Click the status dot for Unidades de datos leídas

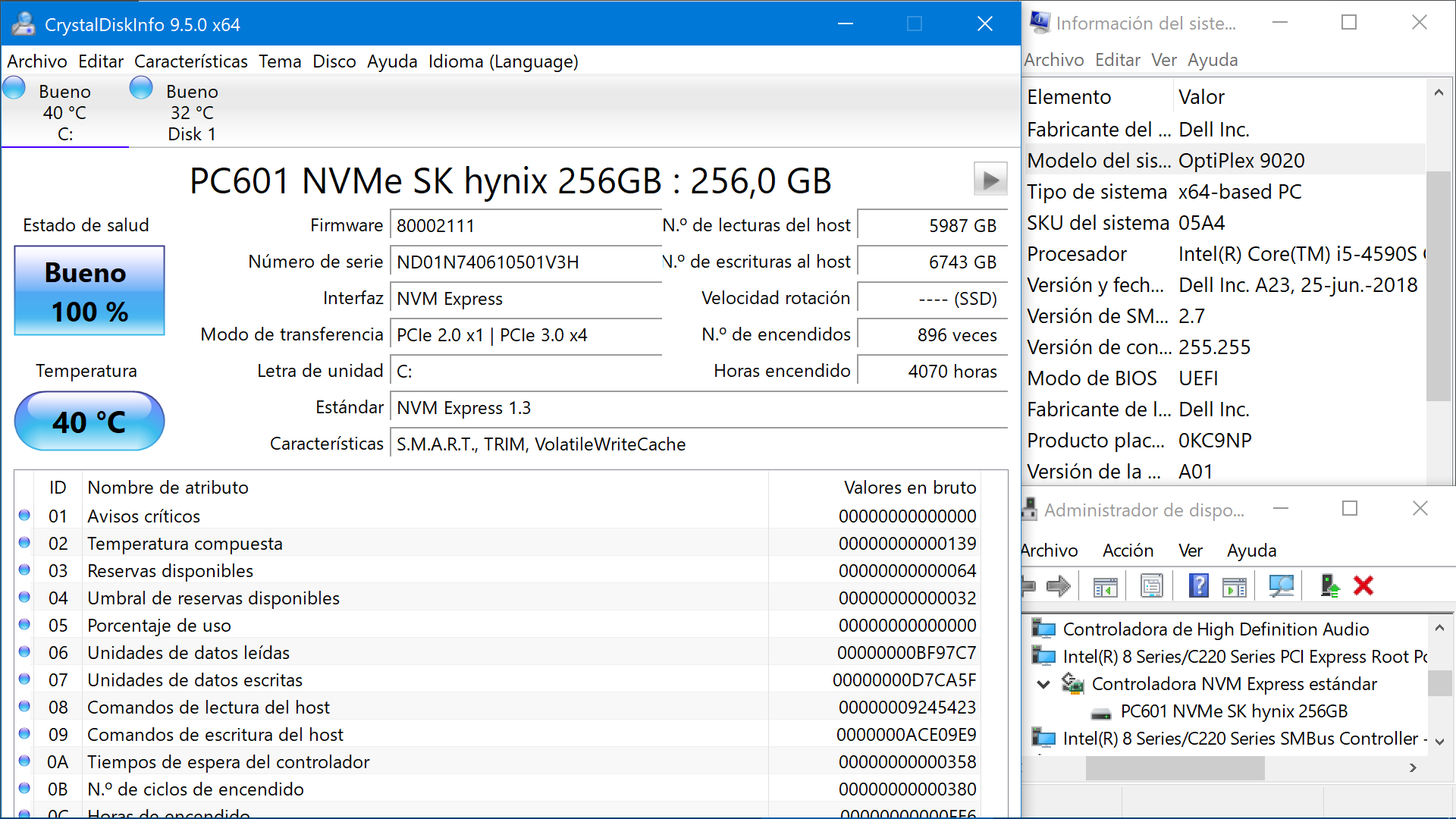pos(24,652)
